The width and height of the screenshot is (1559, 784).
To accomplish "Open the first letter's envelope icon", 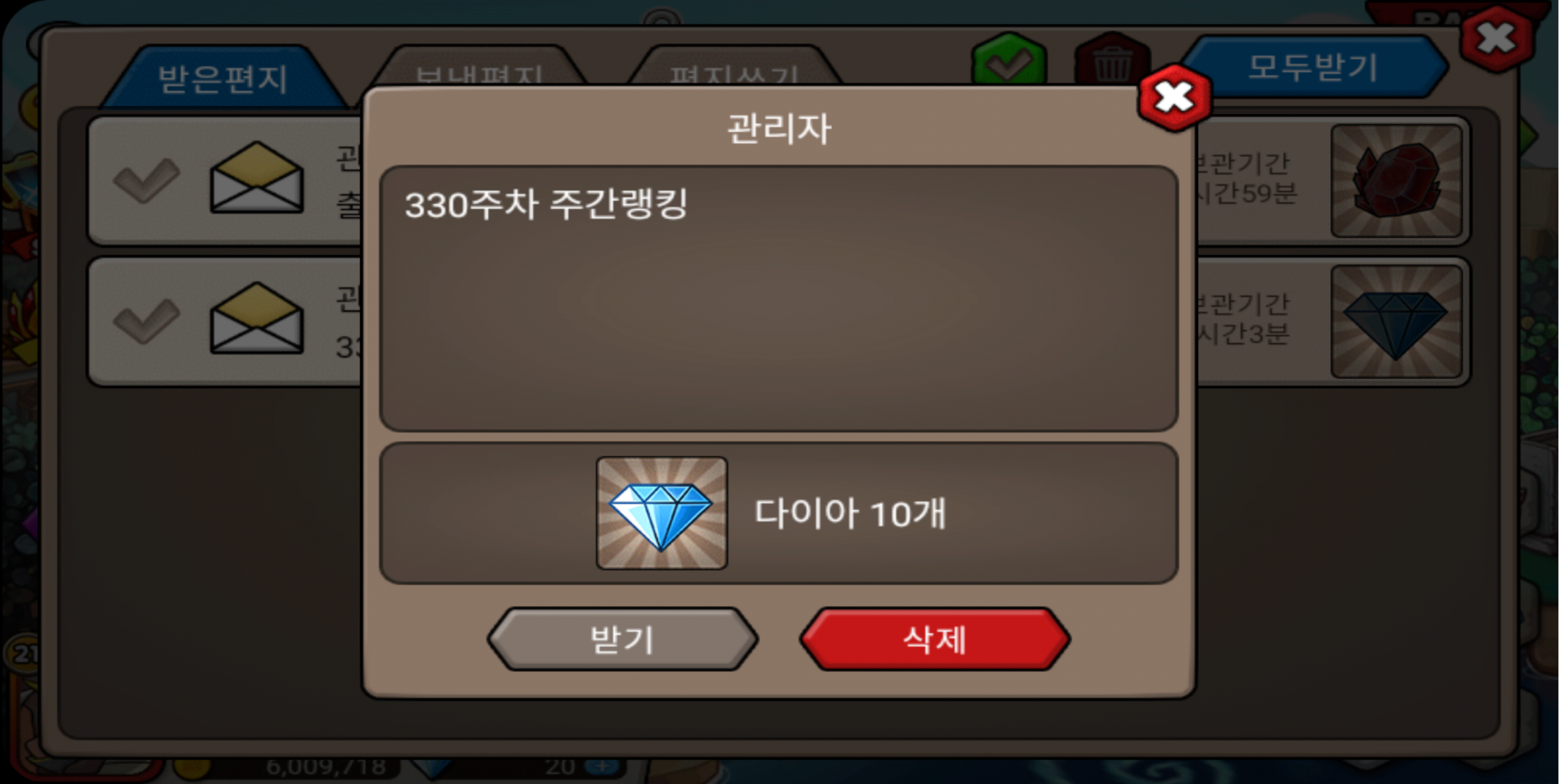I will pos(256,178).
